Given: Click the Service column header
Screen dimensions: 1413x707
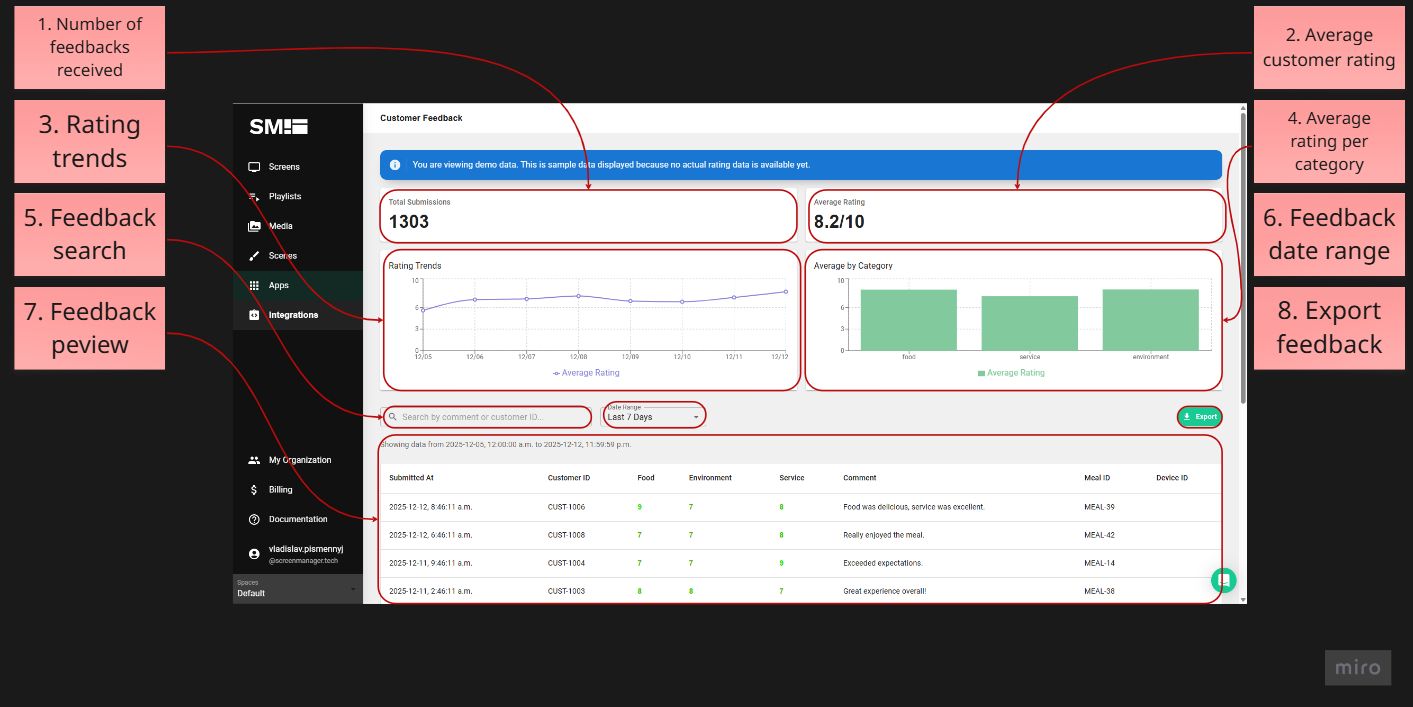Looking at the screenshot, I should point(792,478).
